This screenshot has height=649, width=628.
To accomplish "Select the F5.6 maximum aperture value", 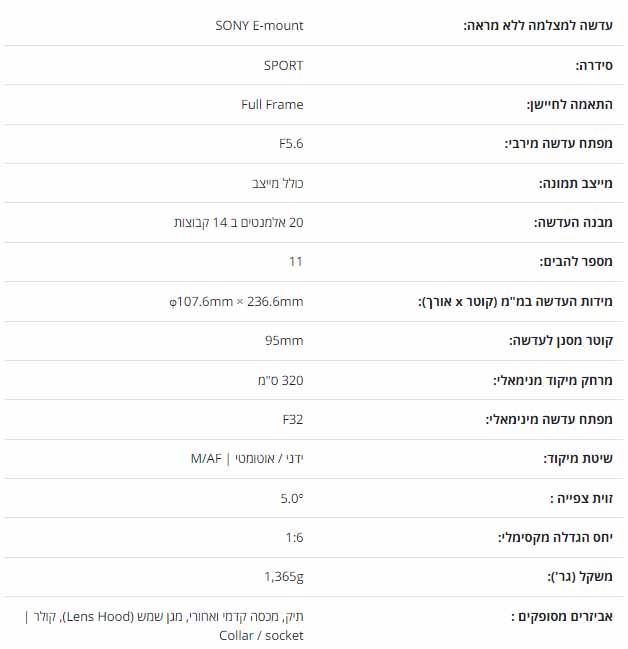I will pyautogui.click(x=291, y=144).
